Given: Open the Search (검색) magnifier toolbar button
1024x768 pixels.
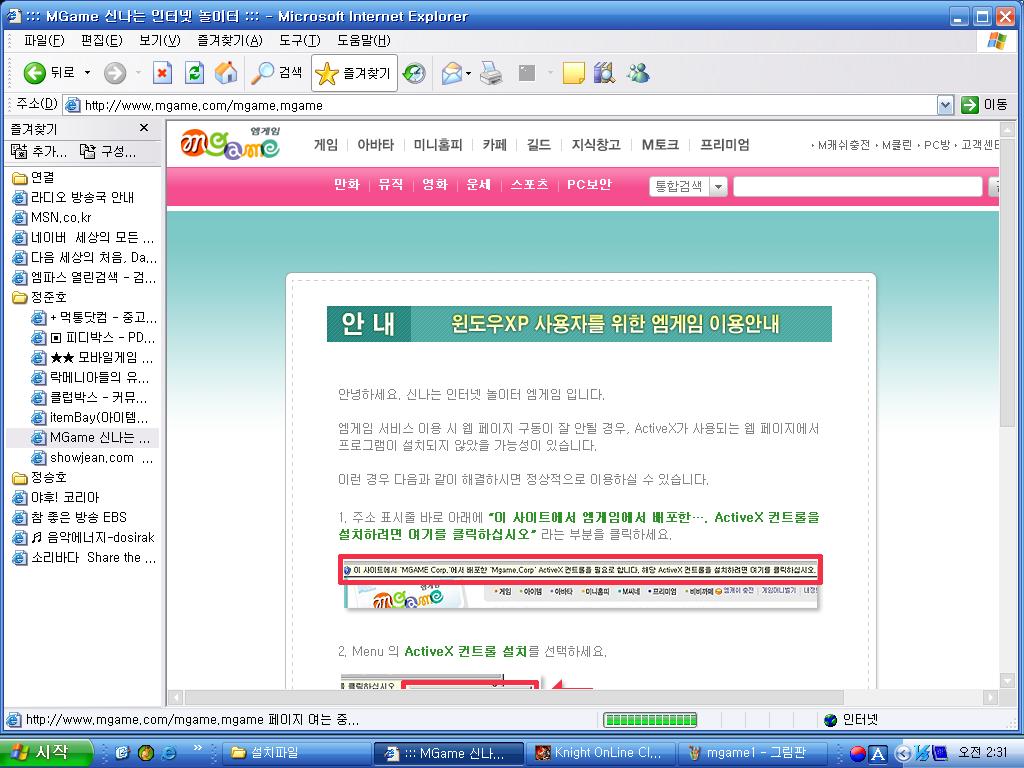Looking at the screenshot, I should (278, 72).
